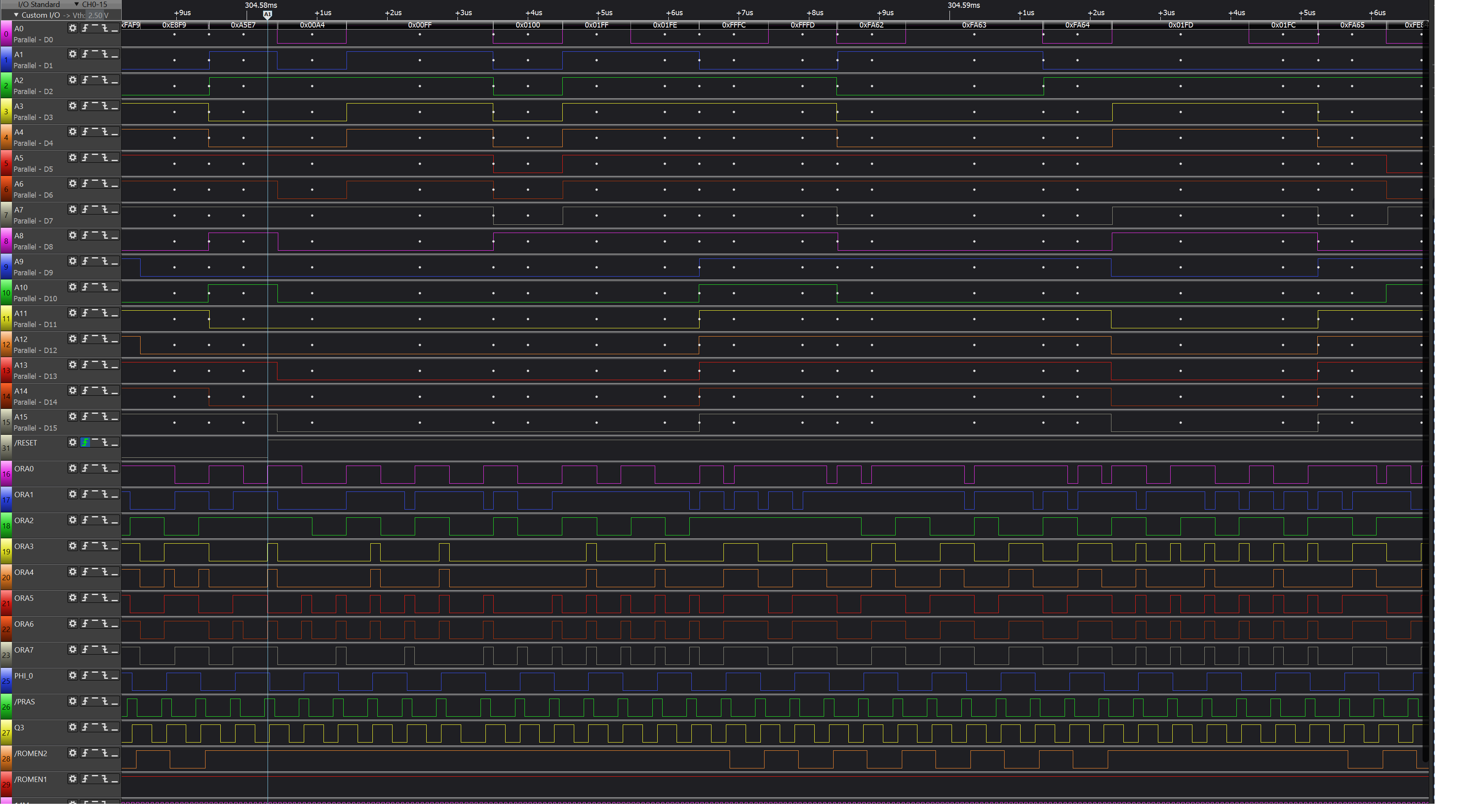The height and width of the screenshot is (812, 1460).
Task: Enable low-level trigger on /PRAS channel
Action: [115, 701]
